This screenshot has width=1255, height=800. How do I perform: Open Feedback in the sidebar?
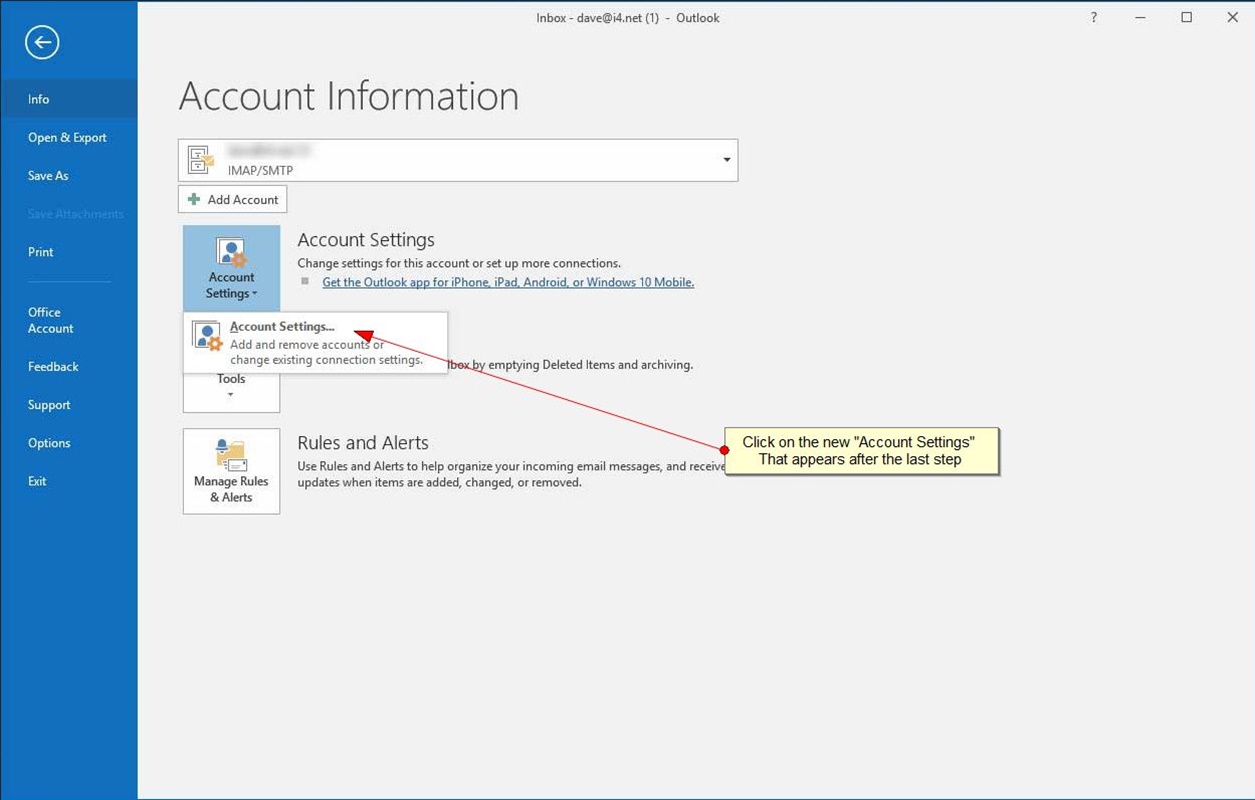[53, 367]
